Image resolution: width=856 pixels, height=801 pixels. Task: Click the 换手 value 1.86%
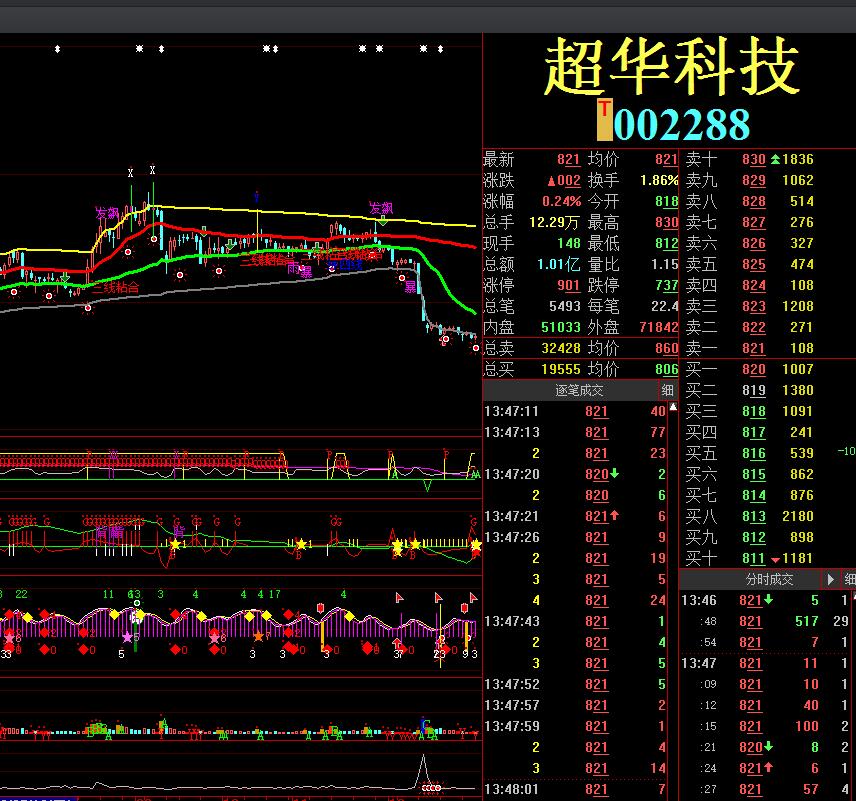[x=659, y=180]
